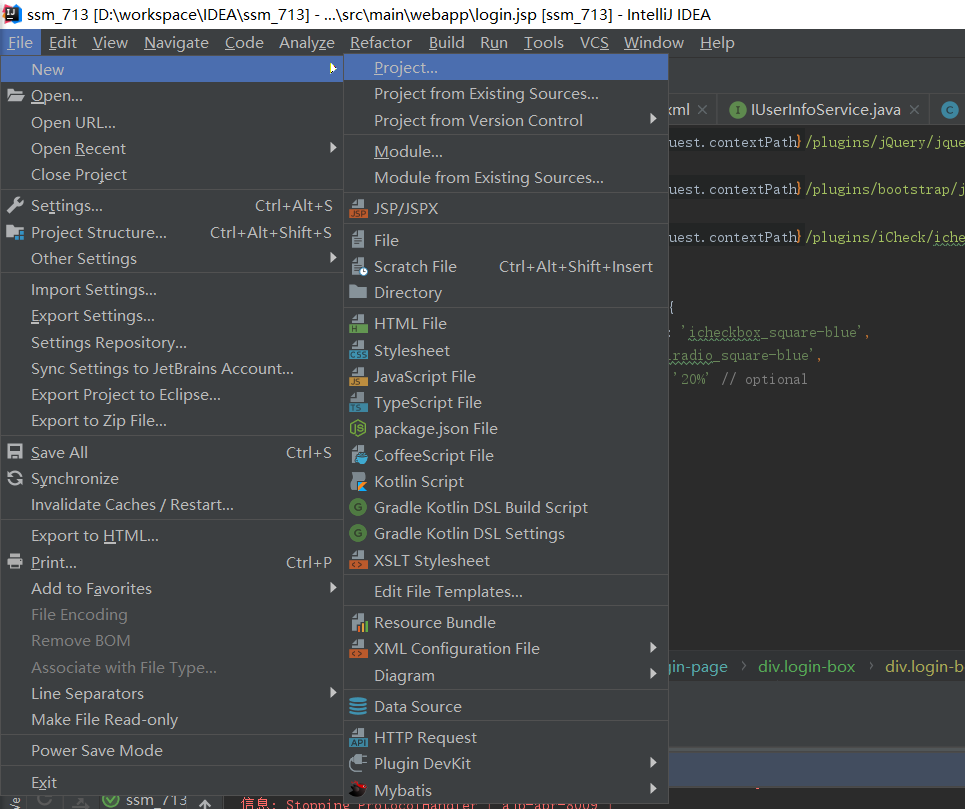This screenshot has width=965, height=809.
Task: Click the Kotlin Script icon
Action: click(358, 481)
